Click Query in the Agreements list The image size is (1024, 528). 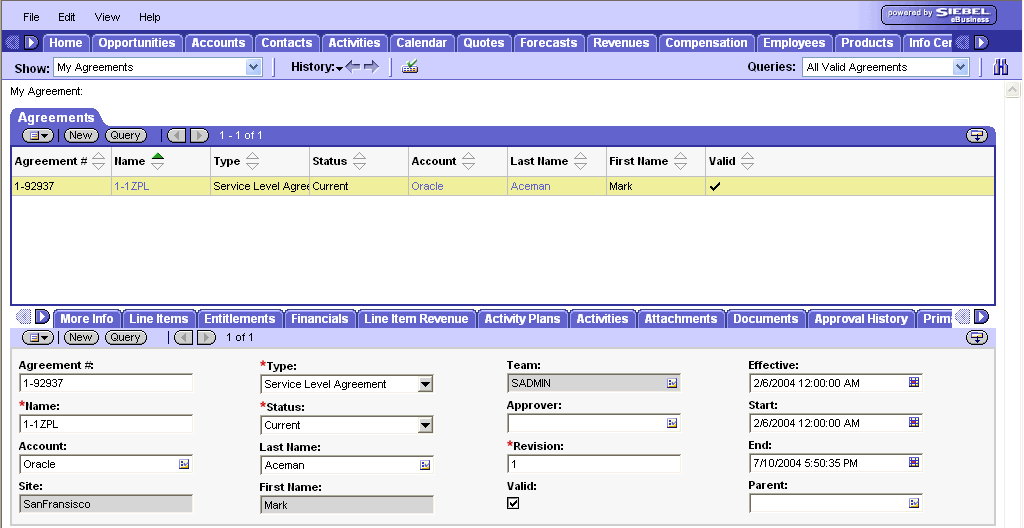125,135
